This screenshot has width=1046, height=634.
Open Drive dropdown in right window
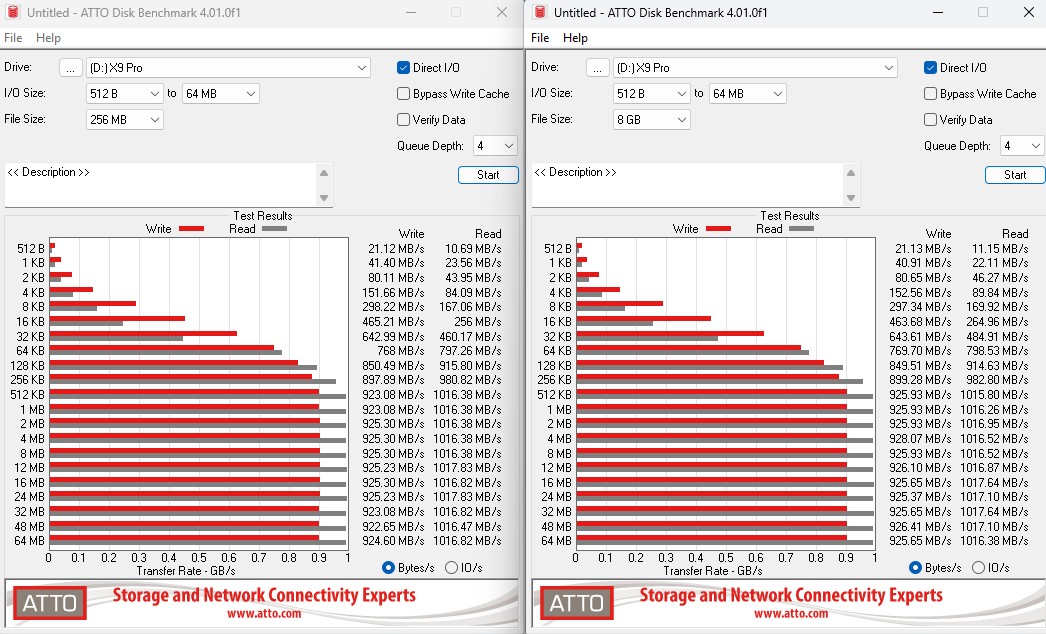(755, 67)
